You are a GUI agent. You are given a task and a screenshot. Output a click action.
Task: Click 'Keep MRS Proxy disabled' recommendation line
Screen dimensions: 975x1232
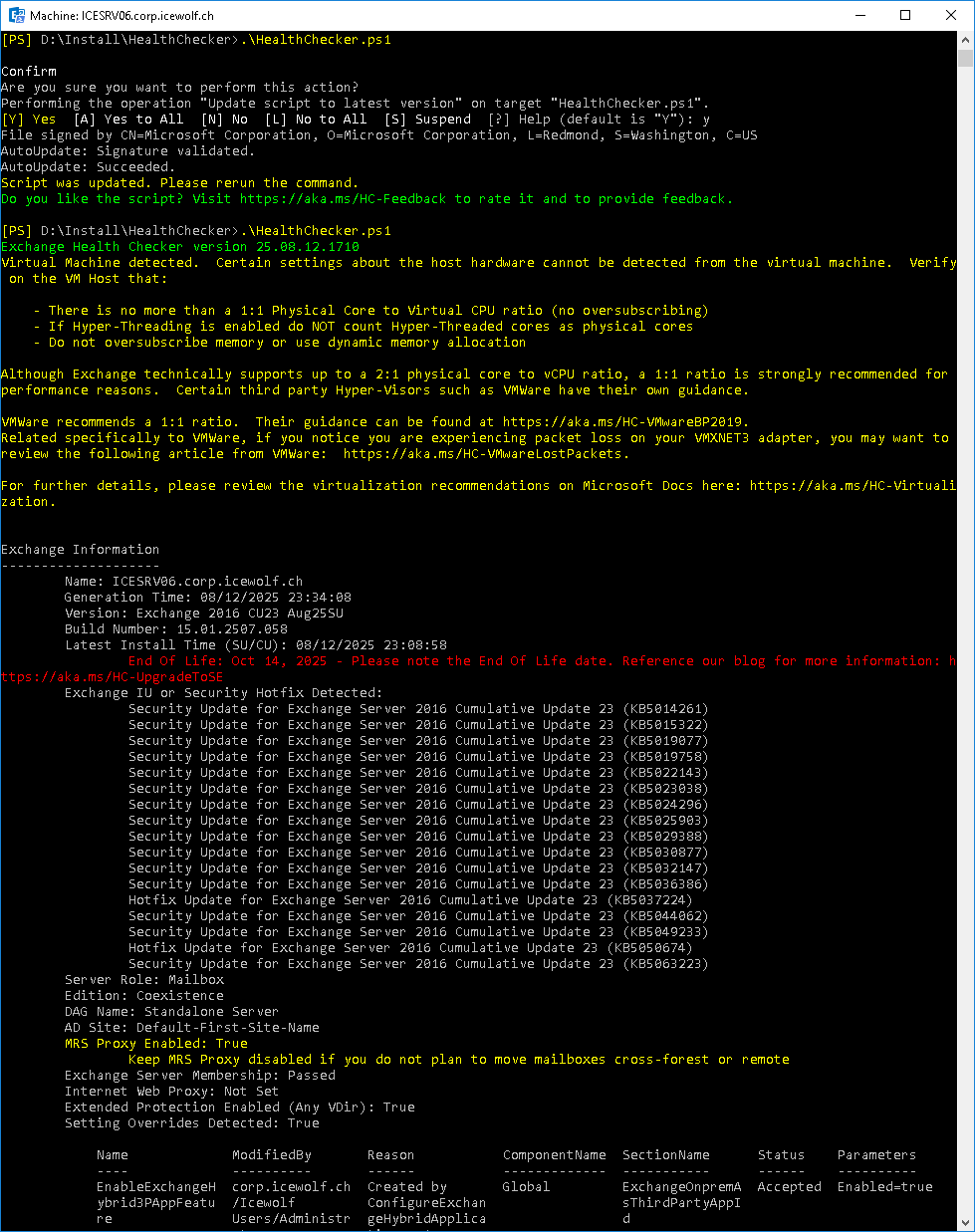point(459,1060)
